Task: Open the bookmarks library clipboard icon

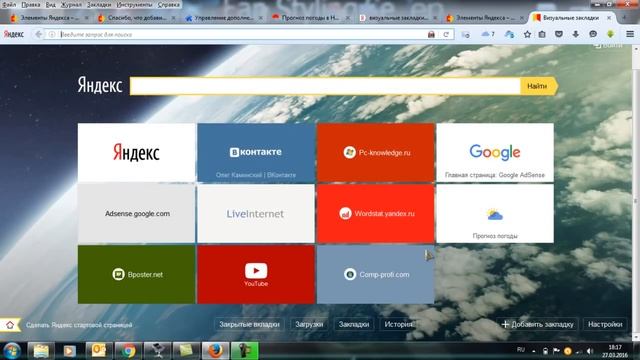Action: (542, 34)
